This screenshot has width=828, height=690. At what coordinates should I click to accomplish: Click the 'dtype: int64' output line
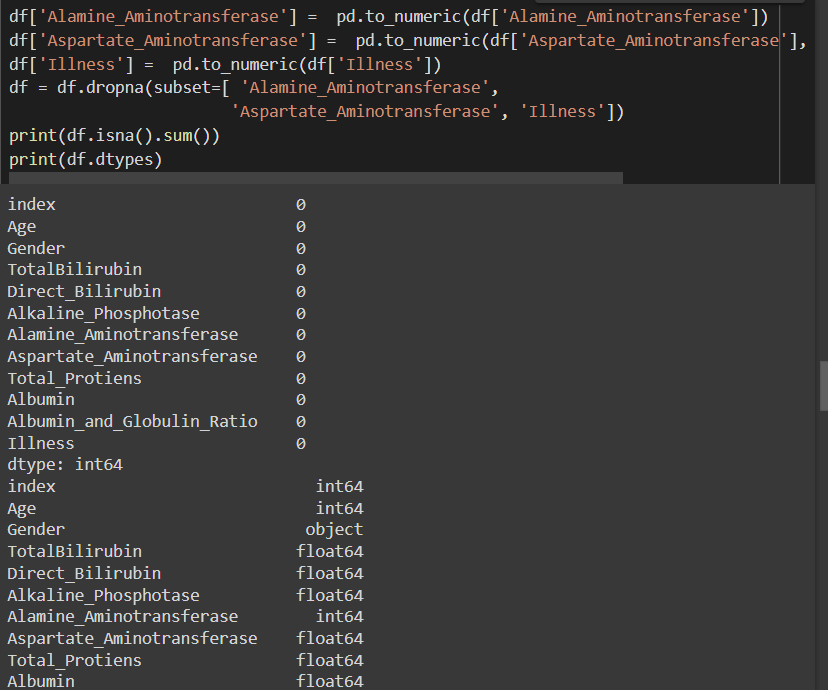65,465
